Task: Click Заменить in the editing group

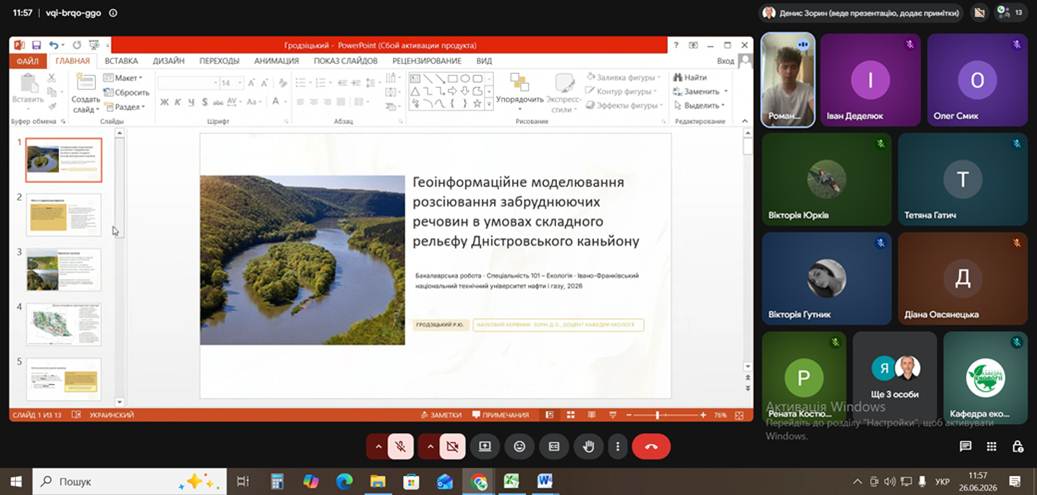Action: click(x=700, y=91)
